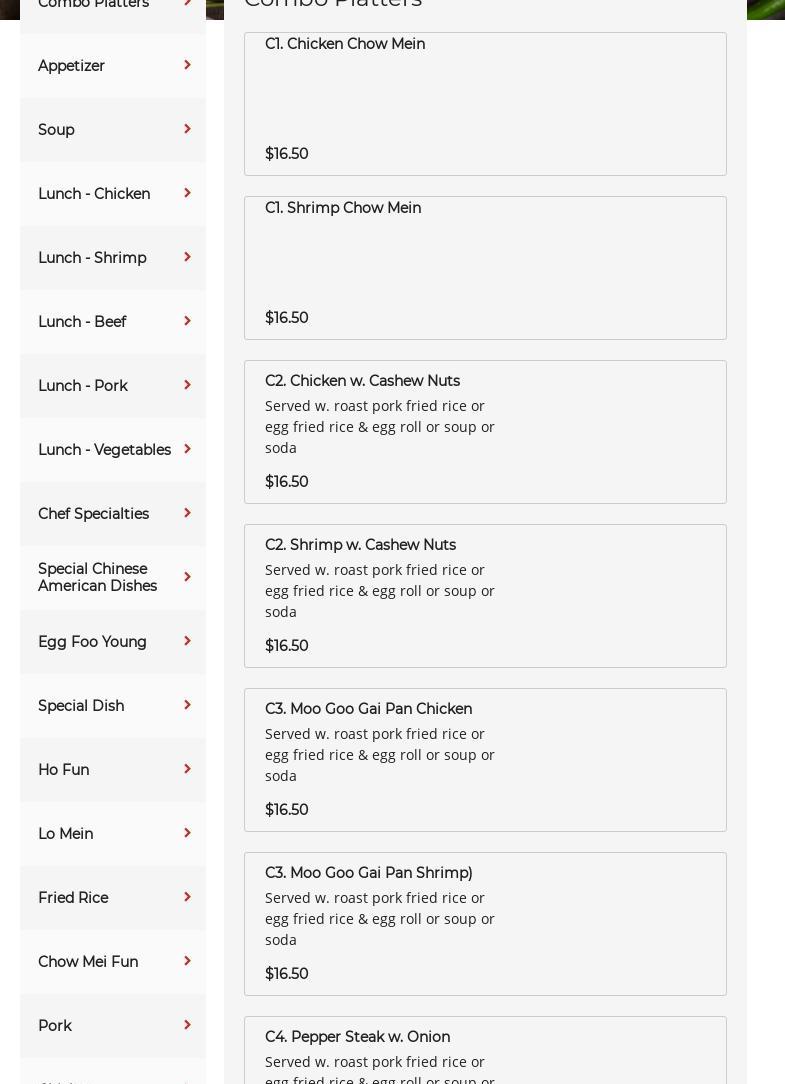
Task: Click the chevron icon next to Ho Fun
Action: 187,770
